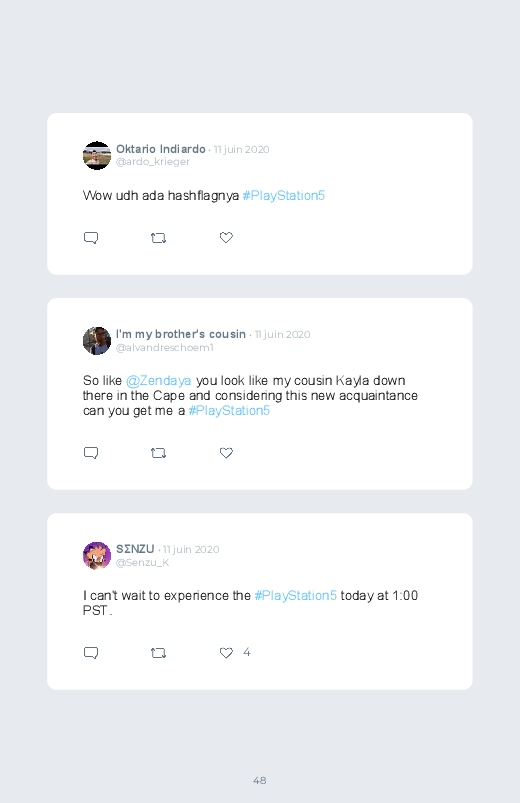Reply to Oktario Indiardo's tweet
This screenshot has height=803, width=520.
pos(91,238)
